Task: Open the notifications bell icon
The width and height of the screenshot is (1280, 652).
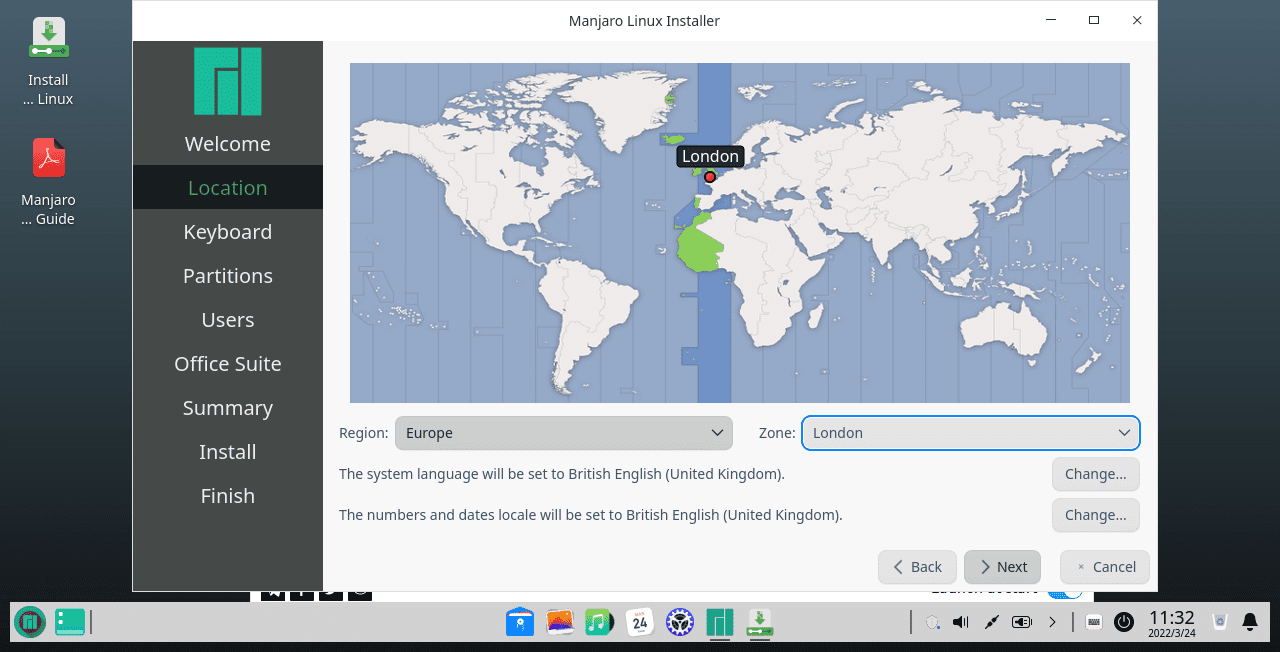Action: 1249,622
